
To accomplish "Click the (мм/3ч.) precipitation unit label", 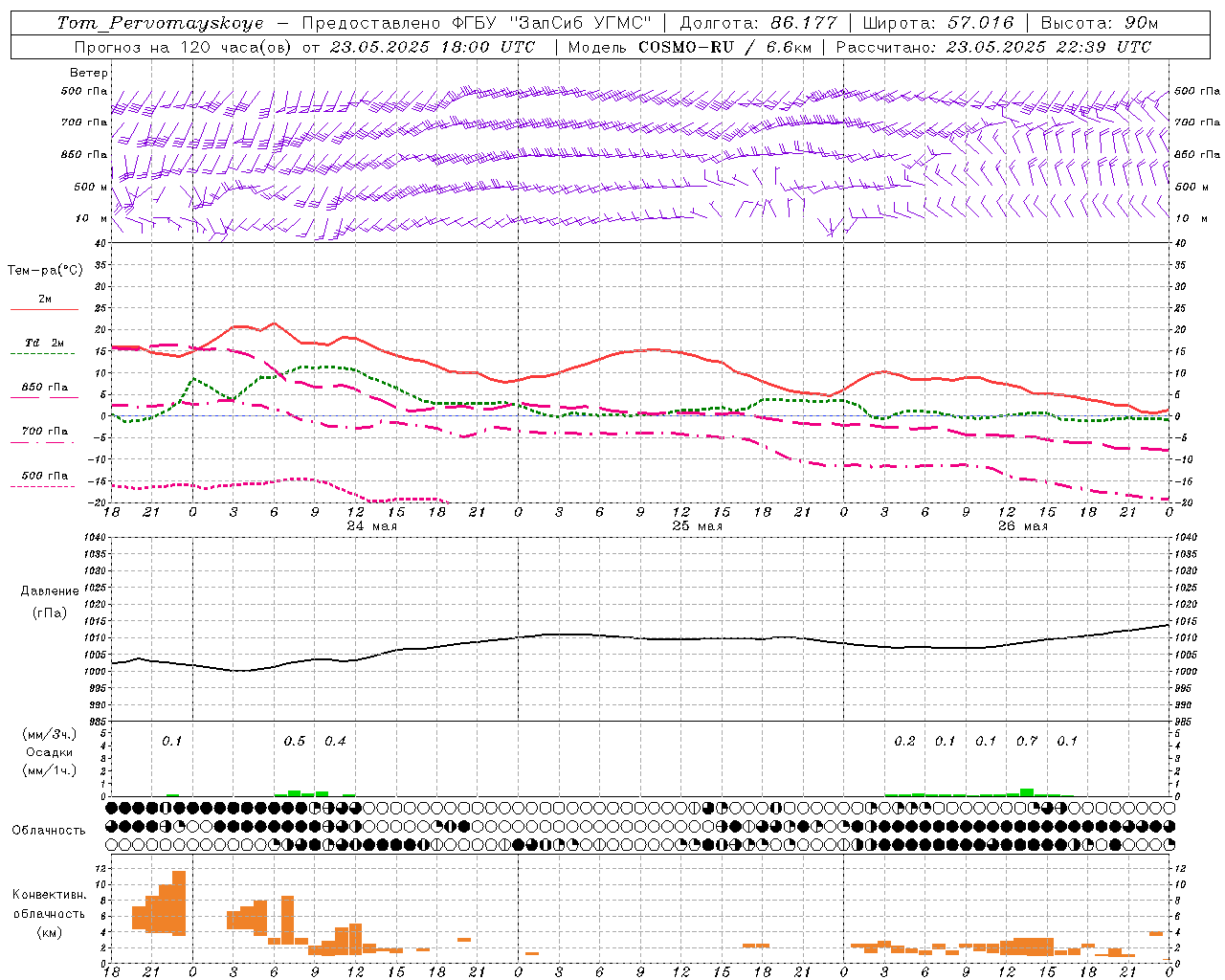I will 50,734.
